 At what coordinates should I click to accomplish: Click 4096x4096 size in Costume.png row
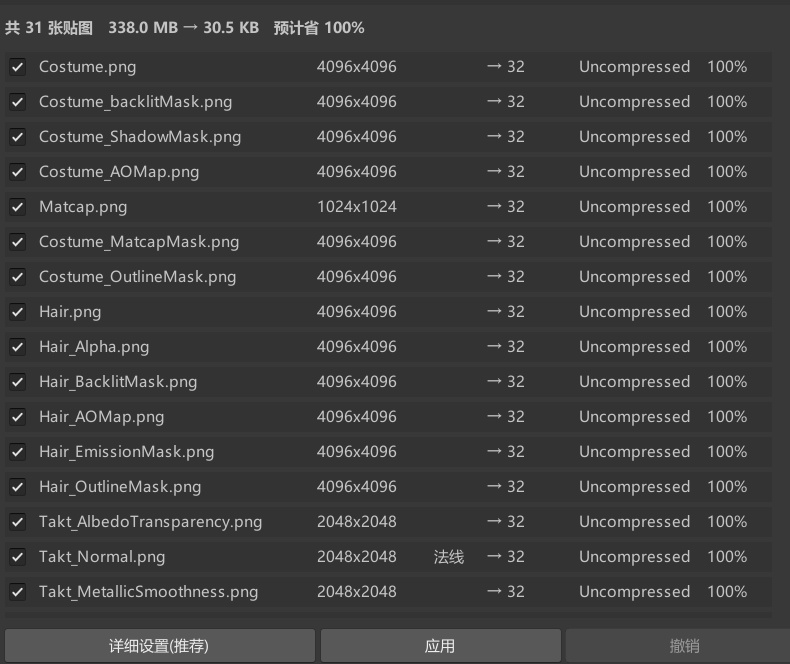click(x=357, y=67)
